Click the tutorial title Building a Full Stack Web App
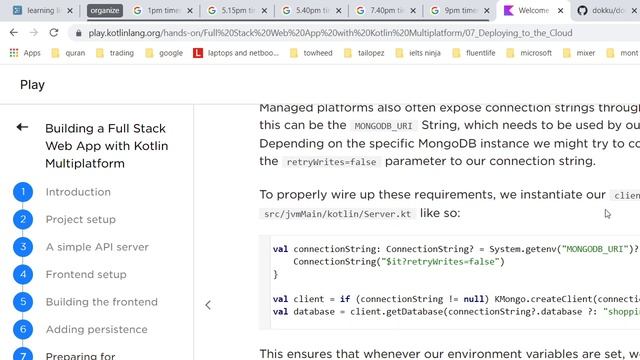 107,146
